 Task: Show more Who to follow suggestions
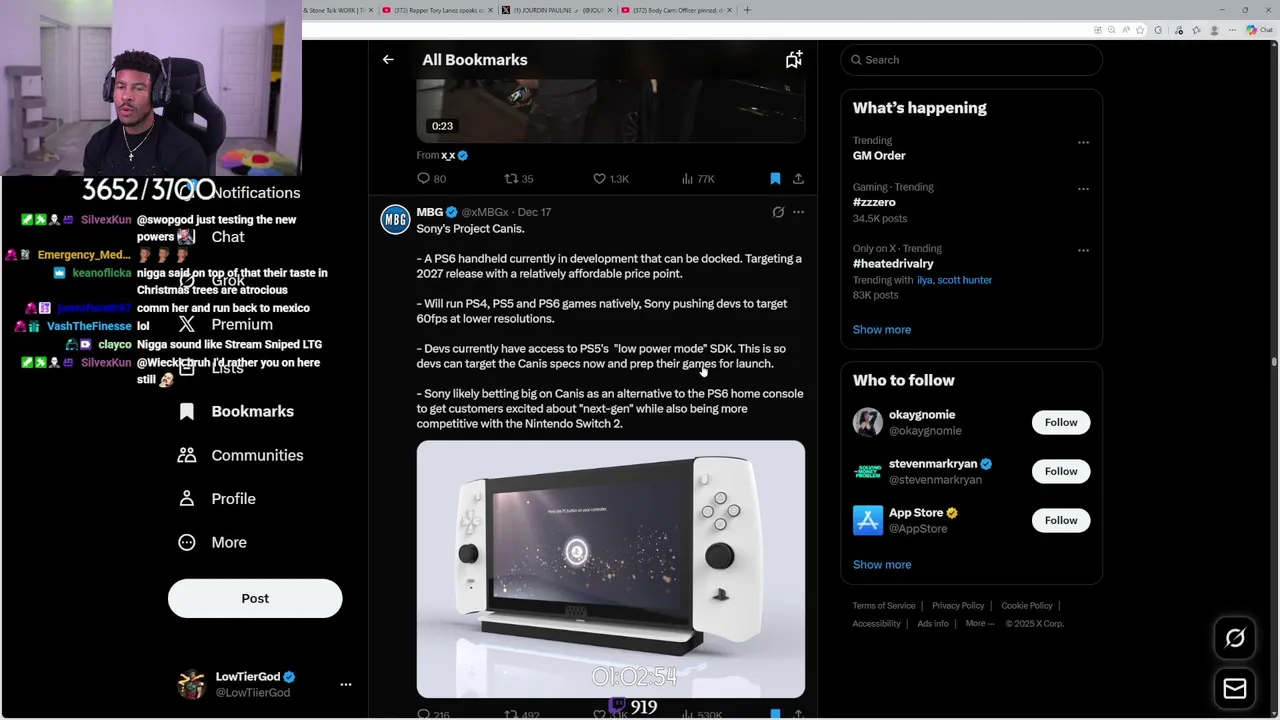pos(882,565)
